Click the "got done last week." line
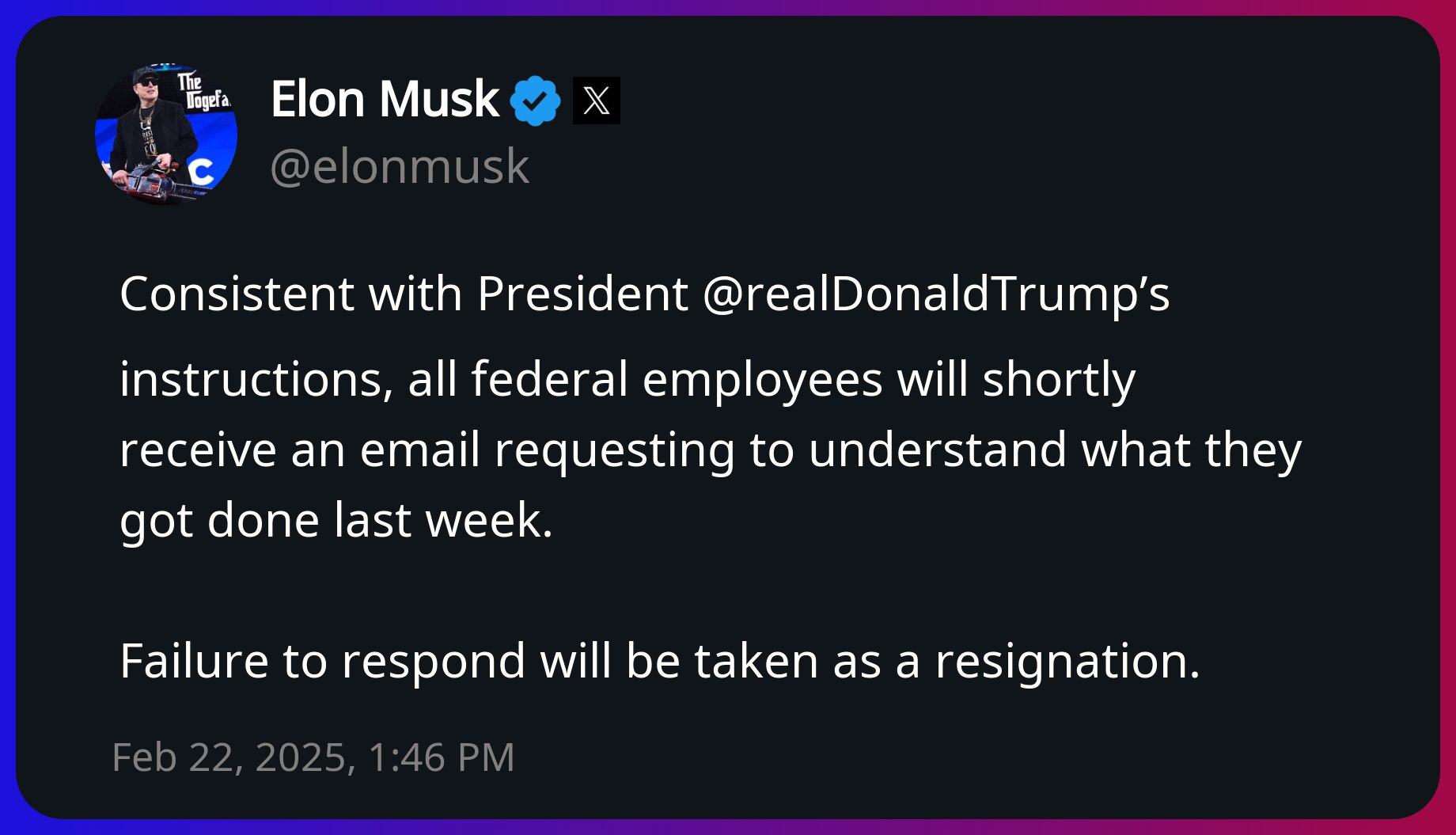The width and height of the screenshot is (1456, 835). tap(336, 521)
